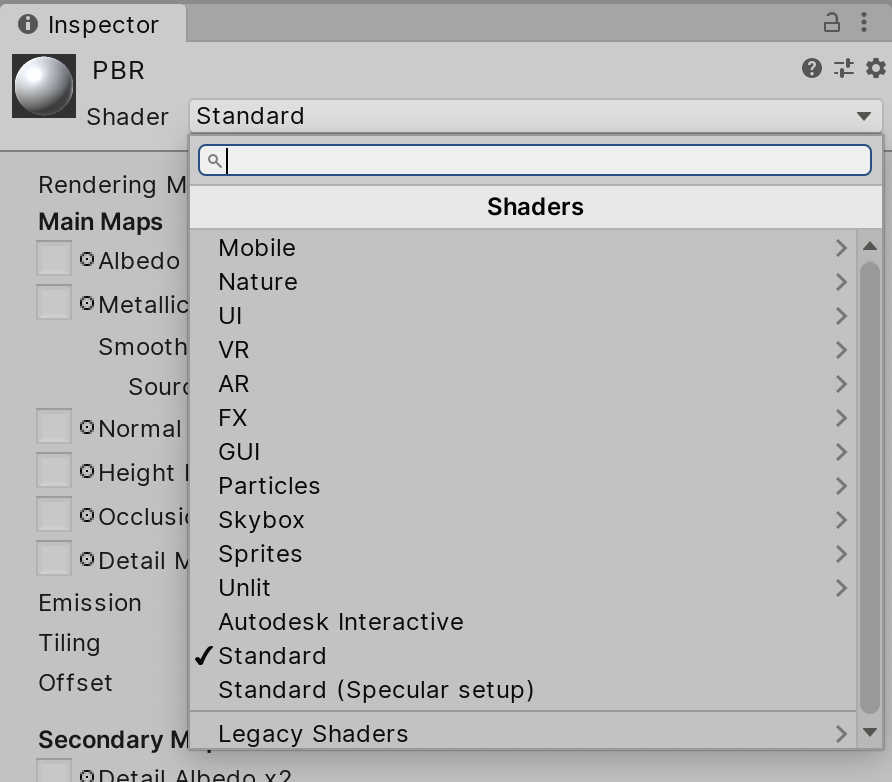Image resolution: width=892 pixels, height=782 pixels.
Task: Open the Normal map object picker circle
Action: pyautogui.click(x=88, y=427)
